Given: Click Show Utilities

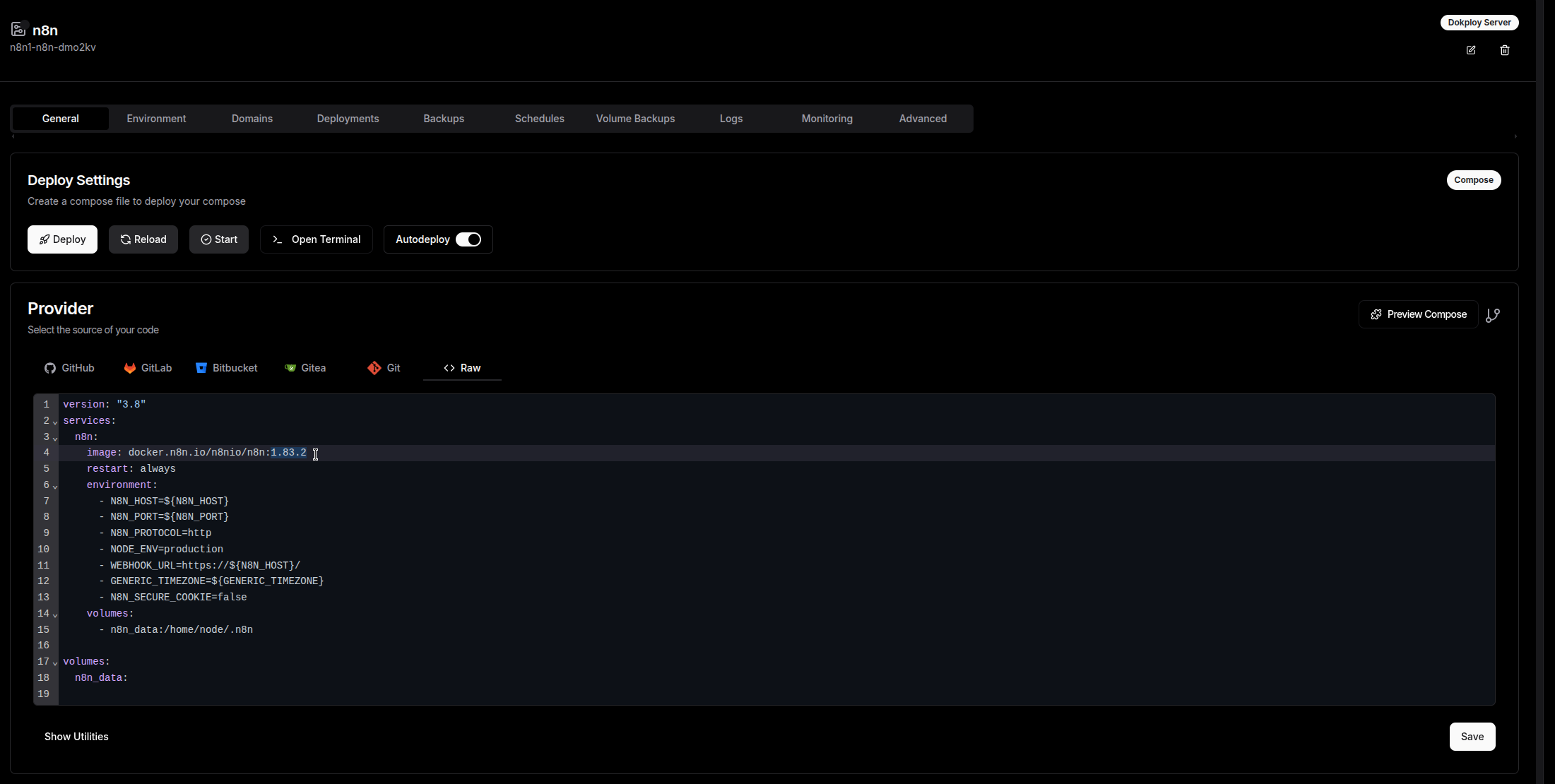Looking at the screenshot, I should point(76,737).
